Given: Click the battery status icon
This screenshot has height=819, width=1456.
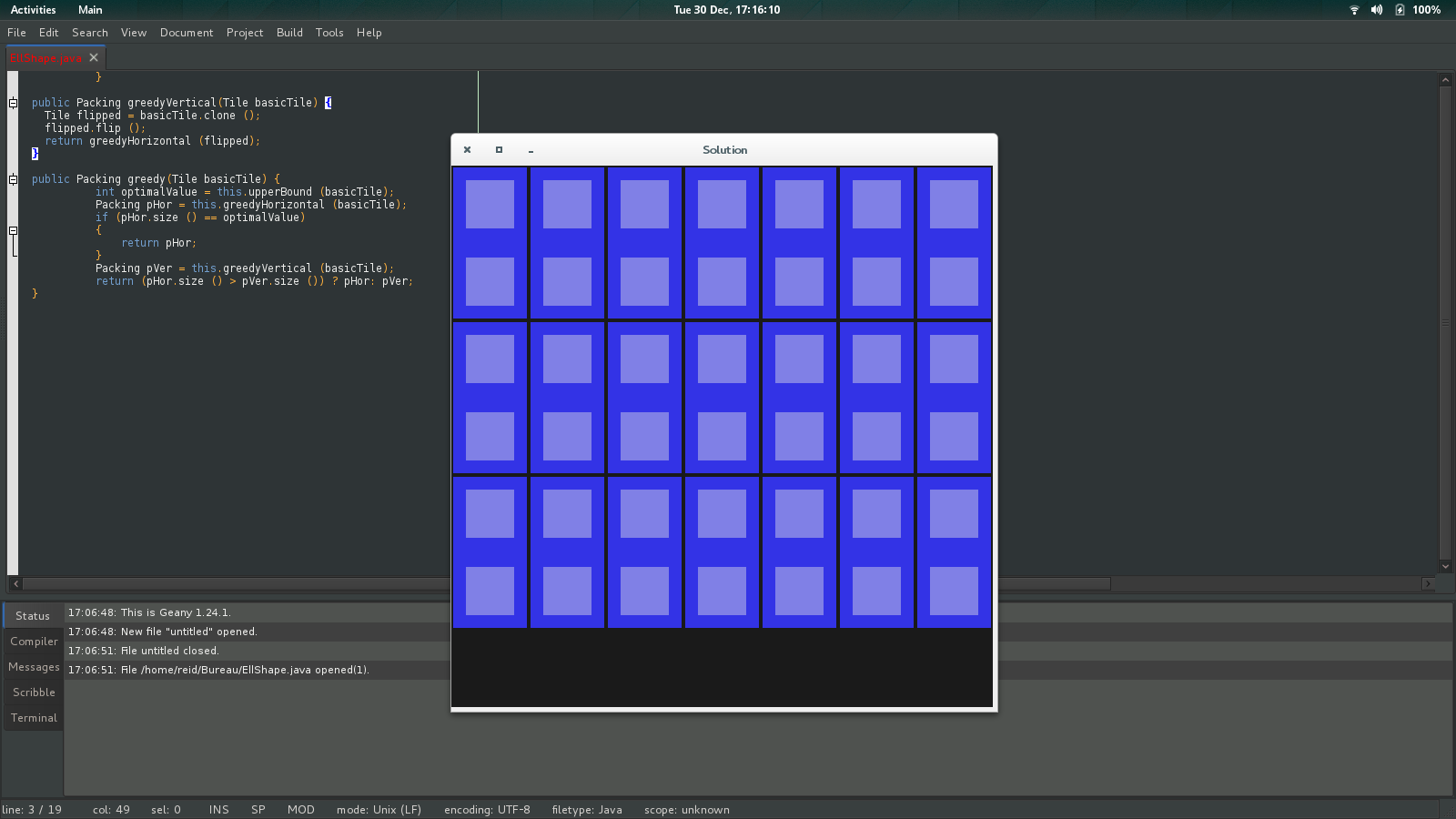Looking at the screenshot, I should click(x=1400, y=10).
